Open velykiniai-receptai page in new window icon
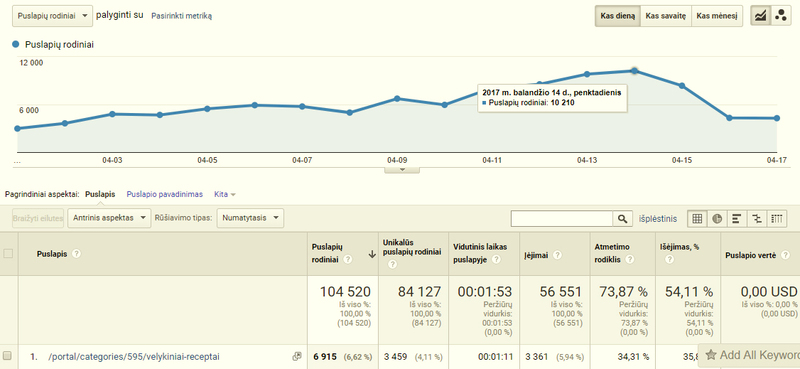 pyautogui.click(x=297, y=356)
